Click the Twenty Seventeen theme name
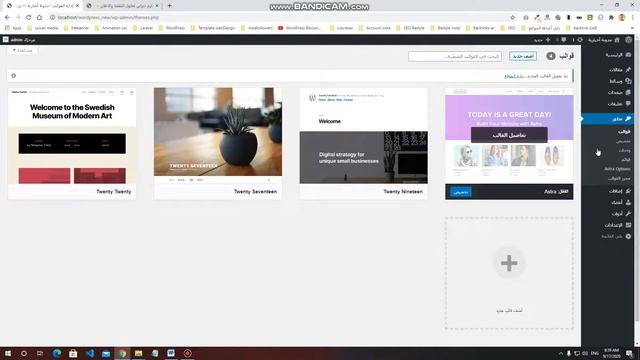This screenshot has width=640, height=360. 255,191
